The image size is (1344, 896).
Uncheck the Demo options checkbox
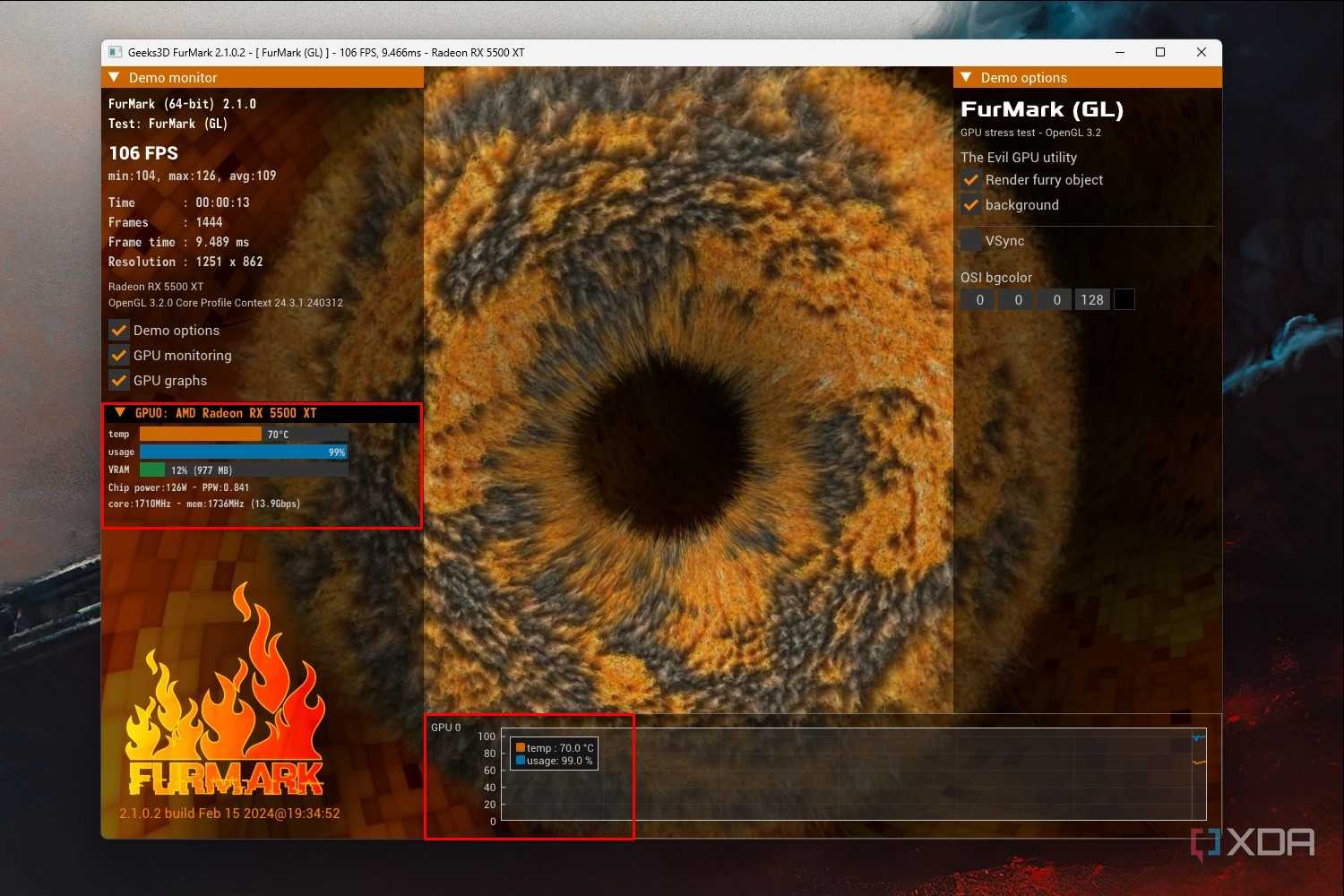[119, 330]
